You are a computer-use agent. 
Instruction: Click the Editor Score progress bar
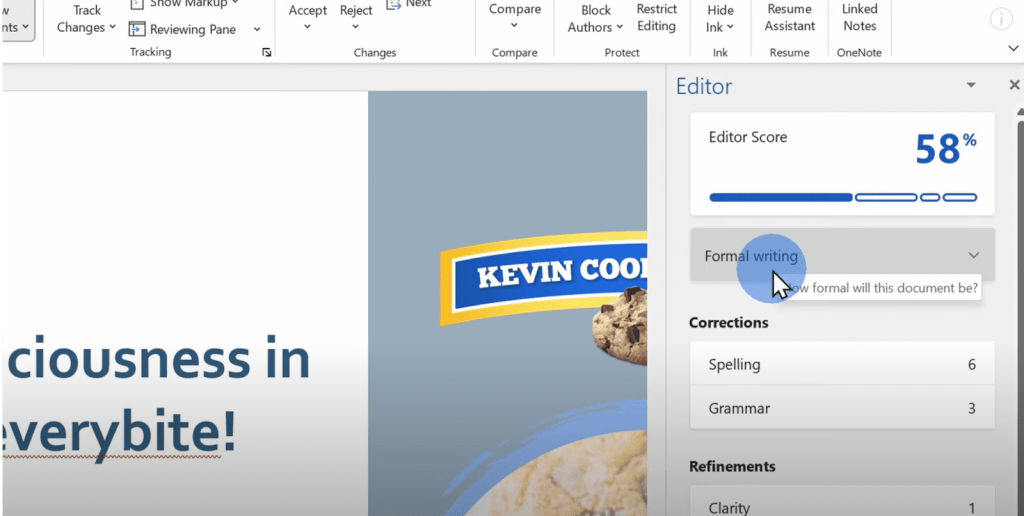point(842,197)
